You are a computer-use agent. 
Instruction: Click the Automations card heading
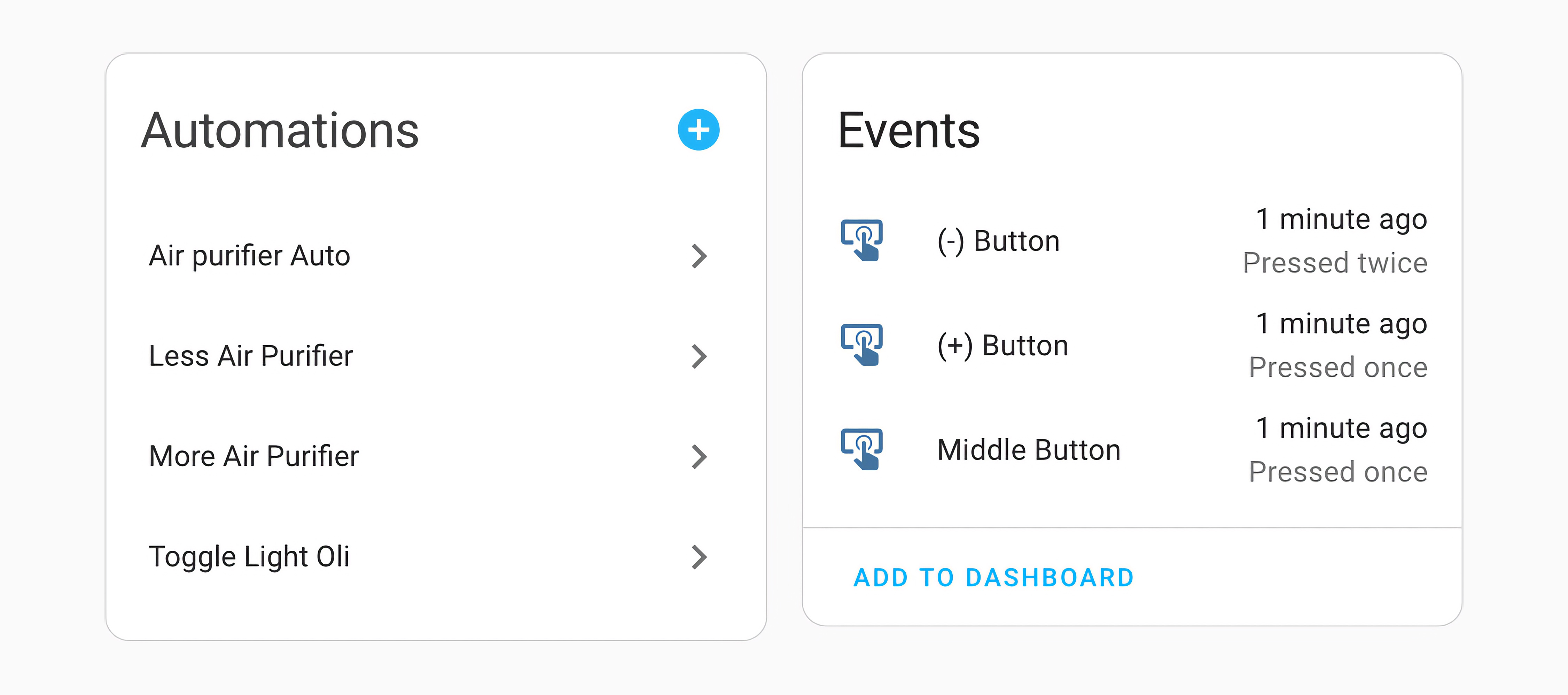point(280,130)
